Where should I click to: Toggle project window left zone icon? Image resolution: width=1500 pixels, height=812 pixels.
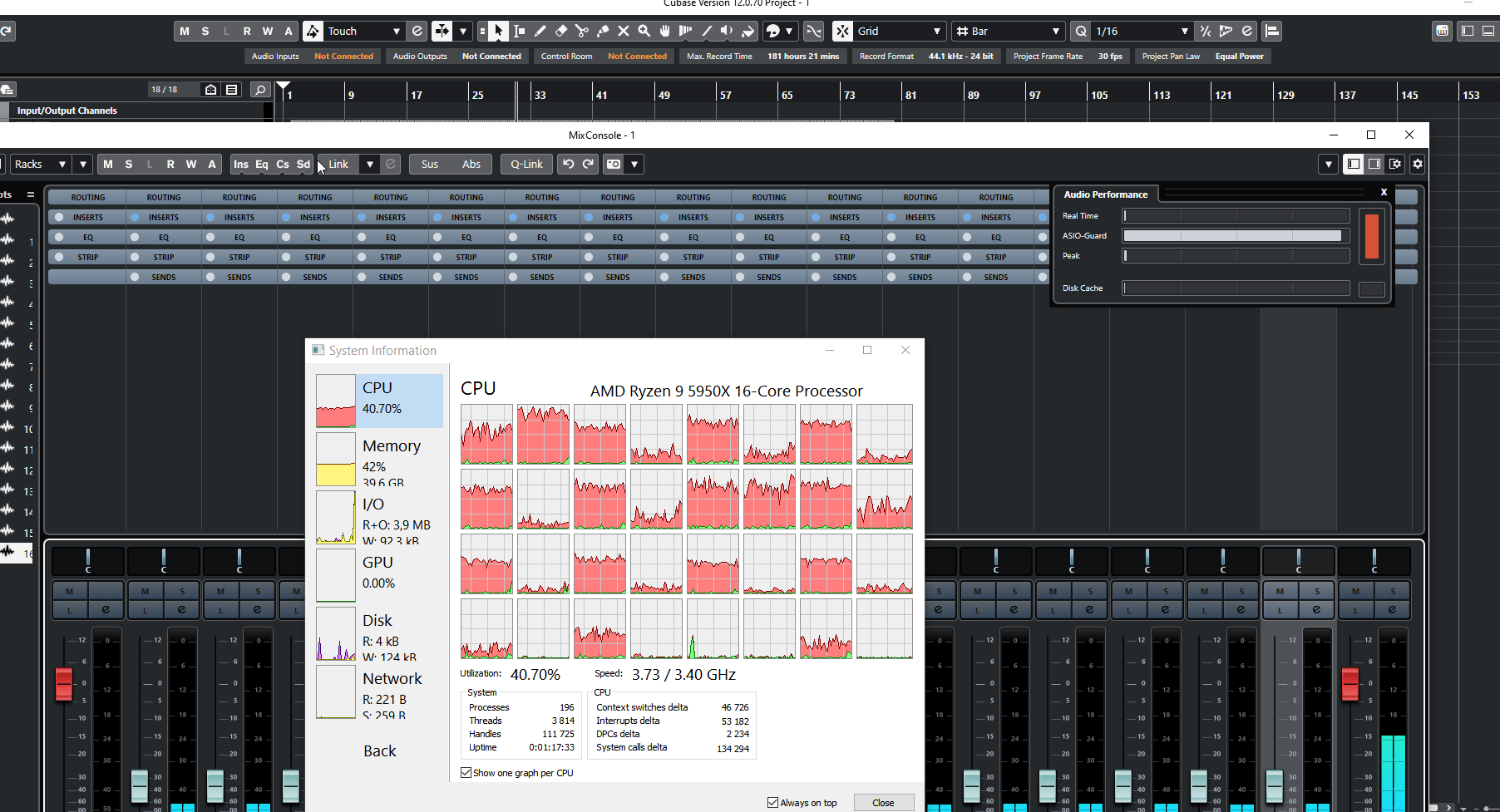click(1468, 32)
